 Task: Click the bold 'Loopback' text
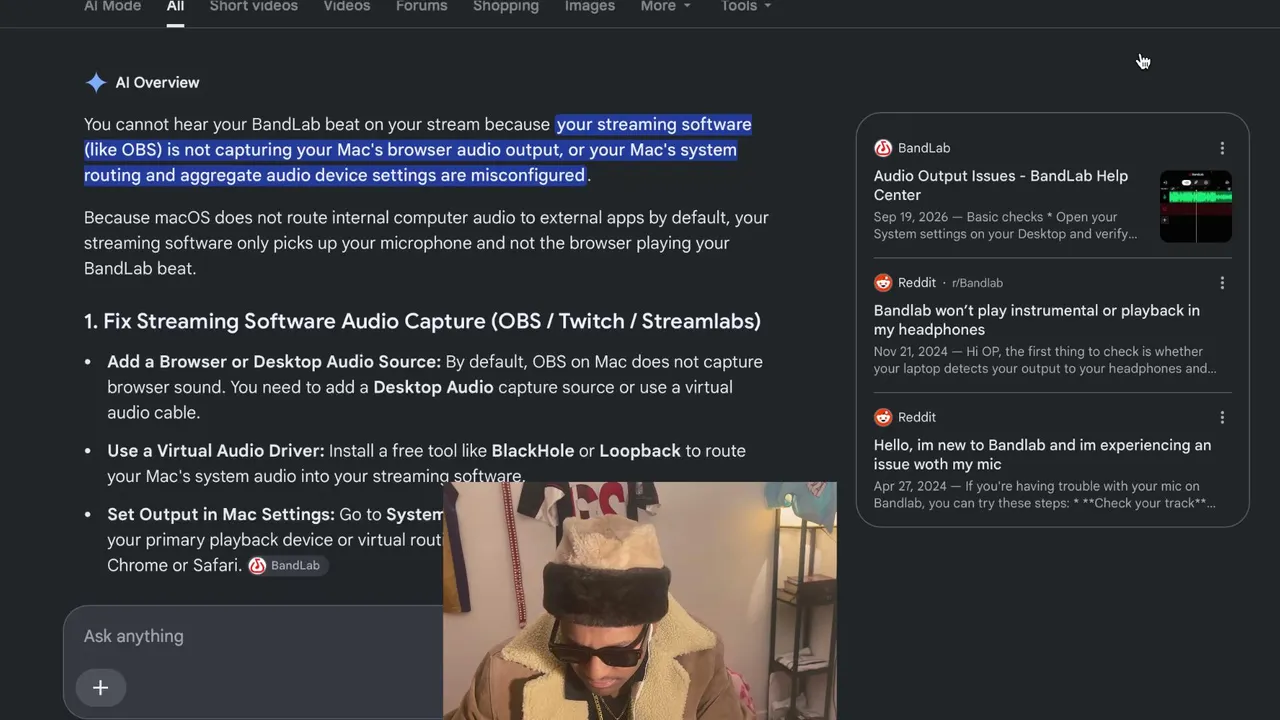(640, 451)
